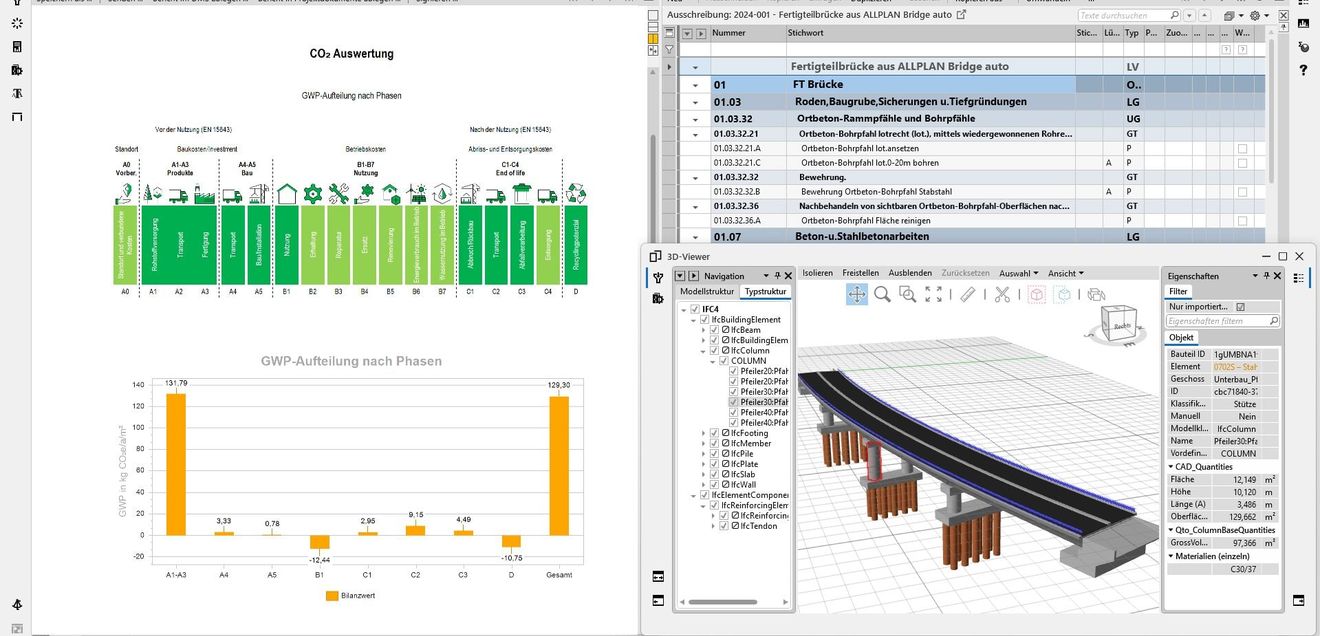Click the tallest orange A1-A3 bar
The width and height of the screenshot is (1320, 636).
tap(176, 465)
